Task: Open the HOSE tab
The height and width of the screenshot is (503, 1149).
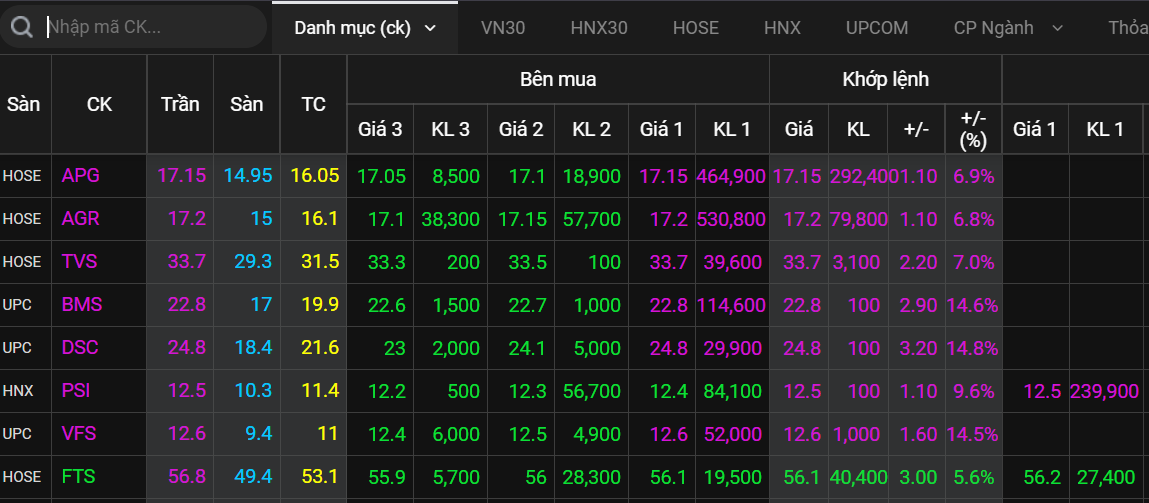Action: coord(695,28)
